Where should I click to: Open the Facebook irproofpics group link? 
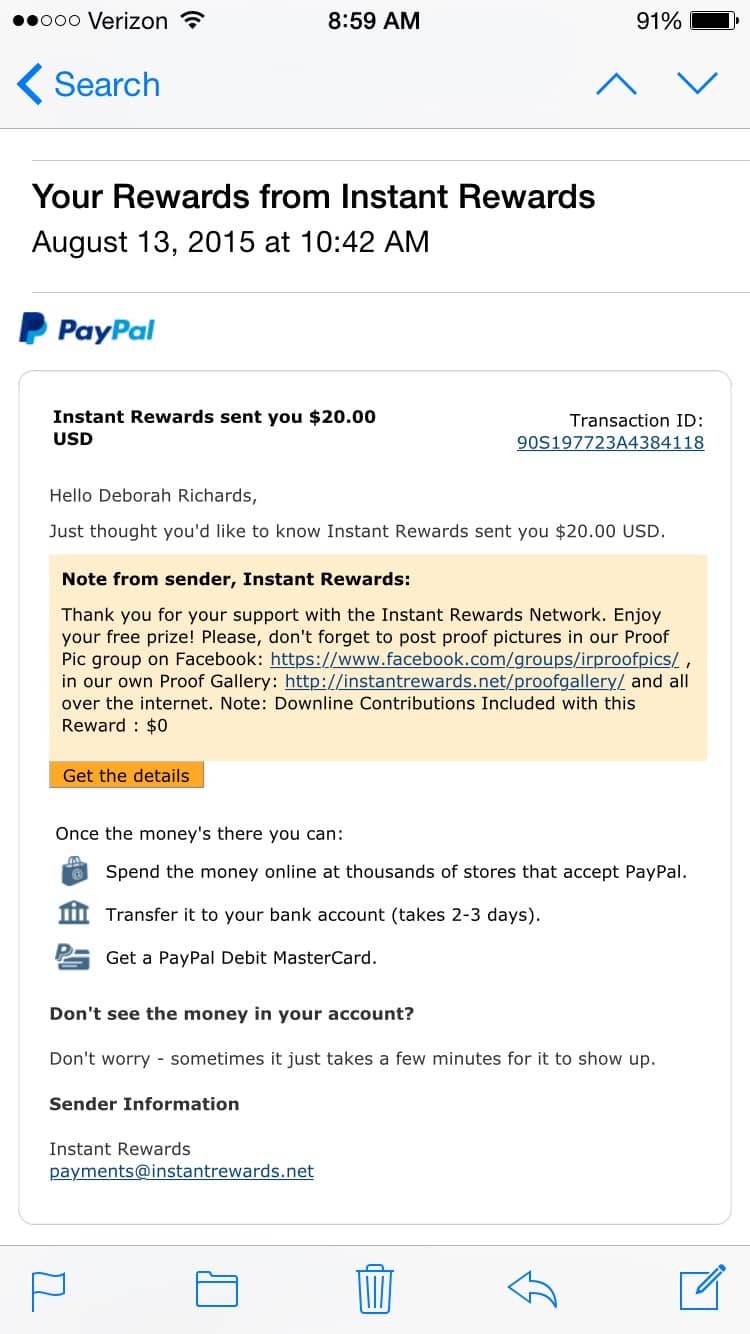click(x=475, y=659)
